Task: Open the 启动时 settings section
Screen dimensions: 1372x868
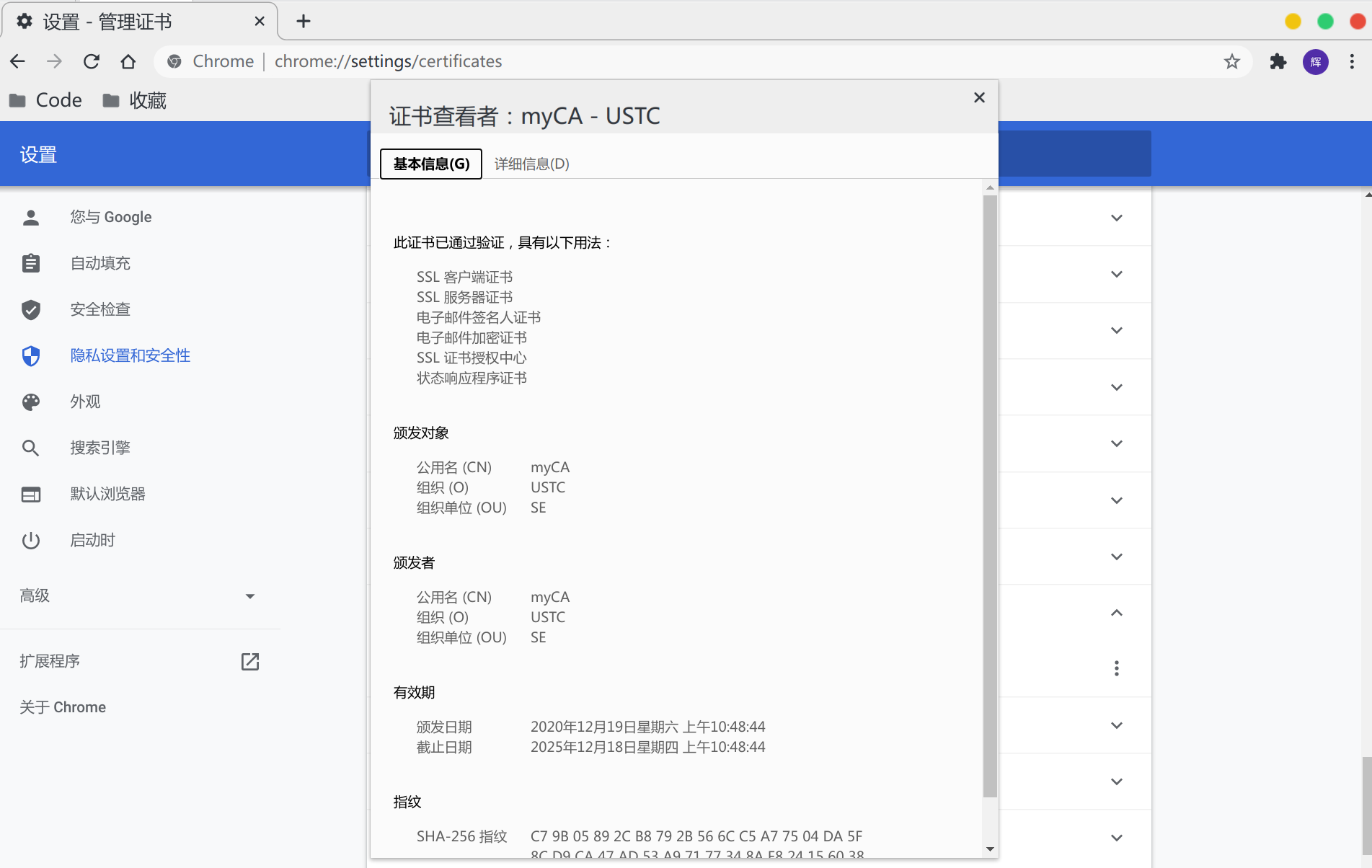Action: coord(92,541)
